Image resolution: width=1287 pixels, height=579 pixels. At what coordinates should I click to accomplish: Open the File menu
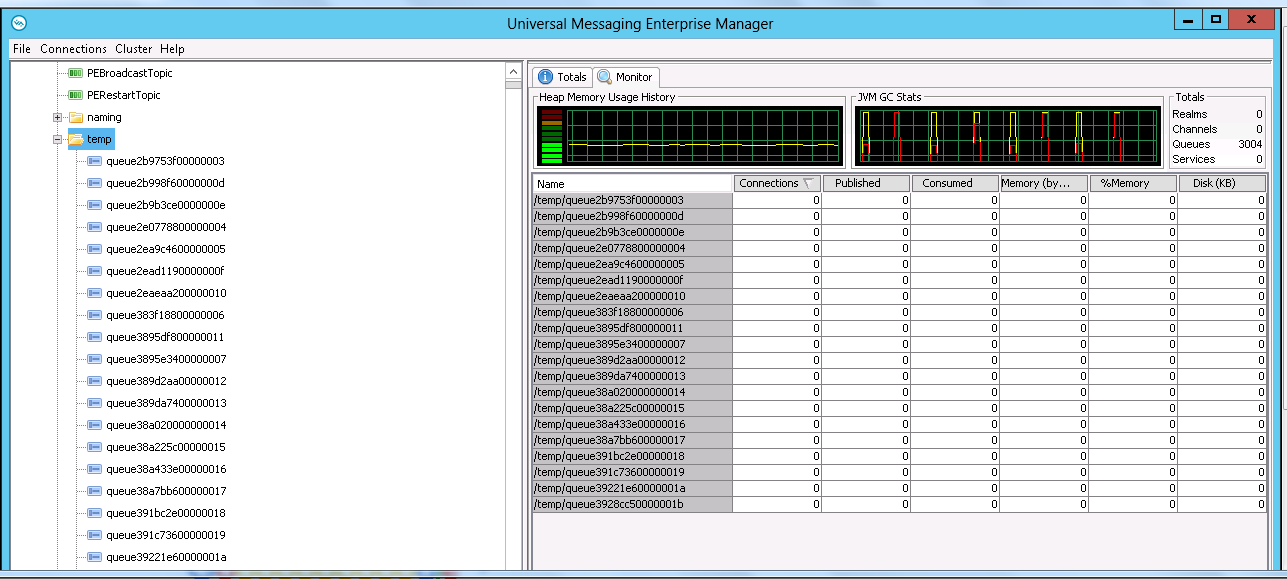[x=22, y=49]
